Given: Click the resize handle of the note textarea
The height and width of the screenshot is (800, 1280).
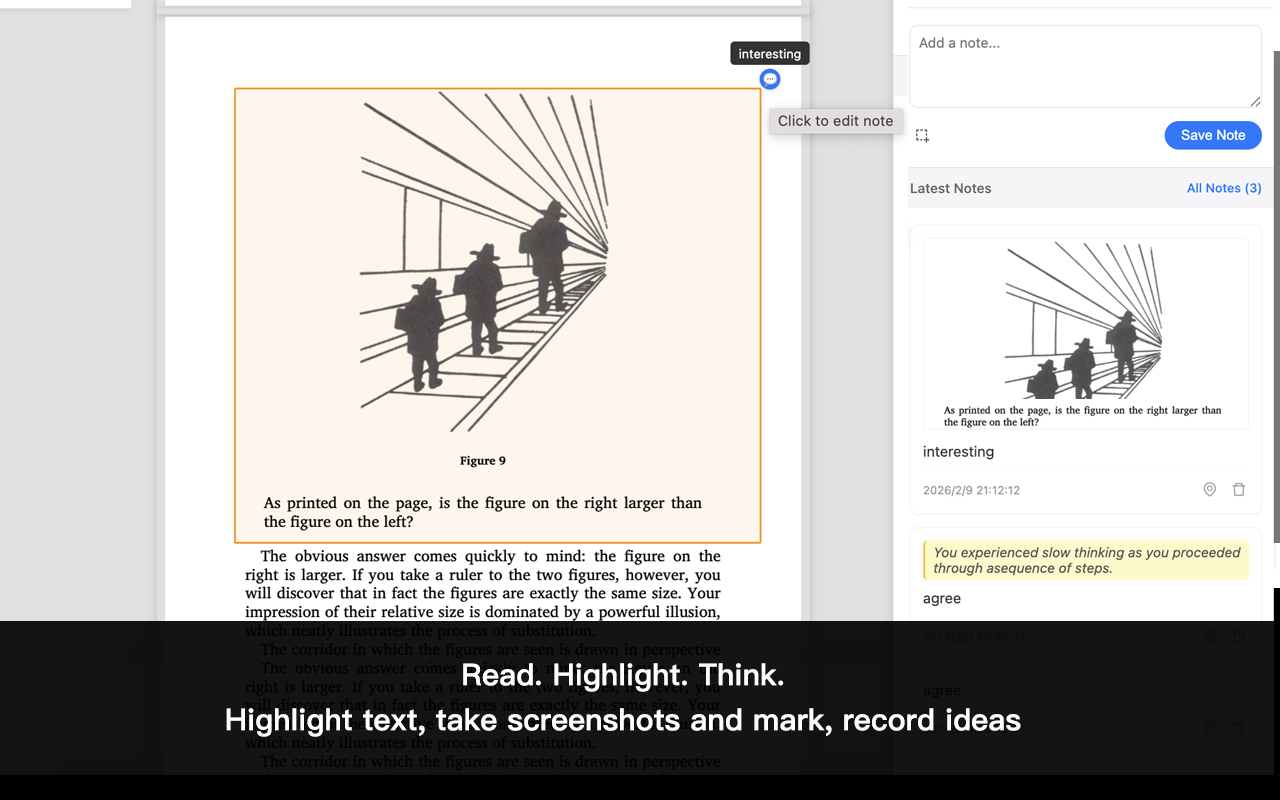Looking at the screenshot, I should [x=1255, y=101].
